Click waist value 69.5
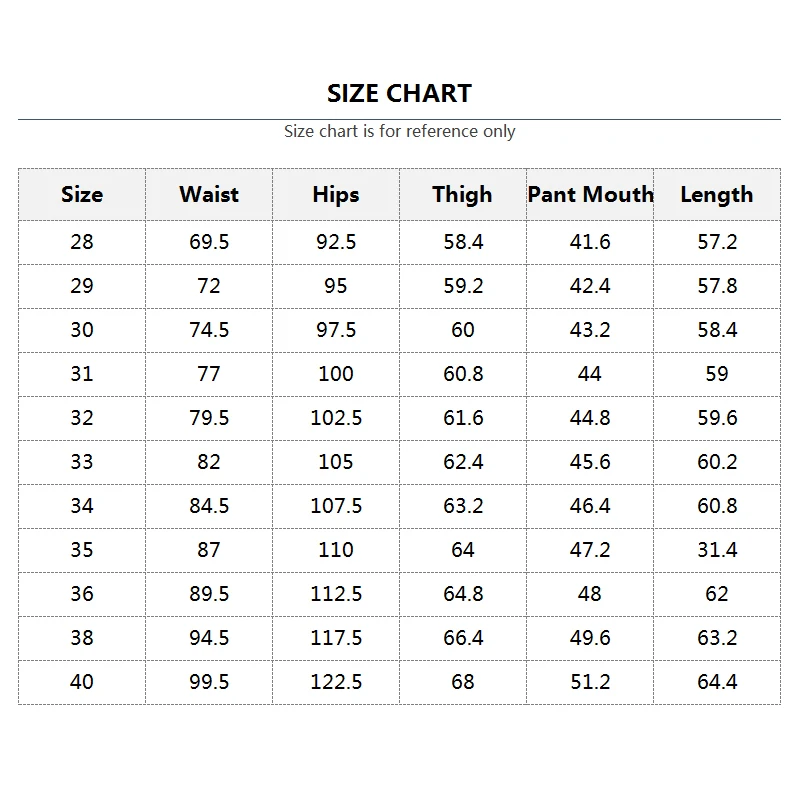 (209, 242)
